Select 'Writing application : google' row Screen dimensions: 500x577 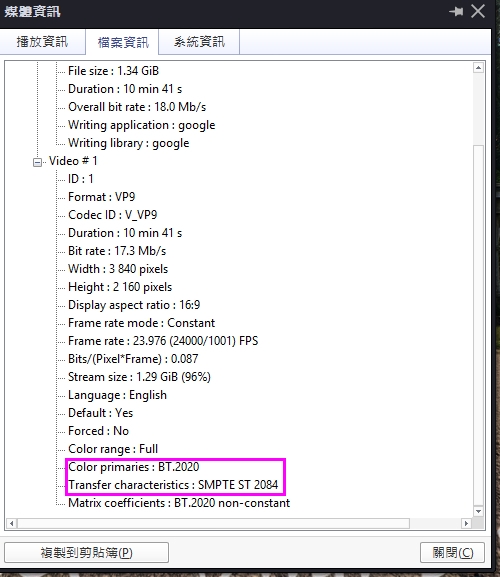pyautogui.click(x=142, y=125)
